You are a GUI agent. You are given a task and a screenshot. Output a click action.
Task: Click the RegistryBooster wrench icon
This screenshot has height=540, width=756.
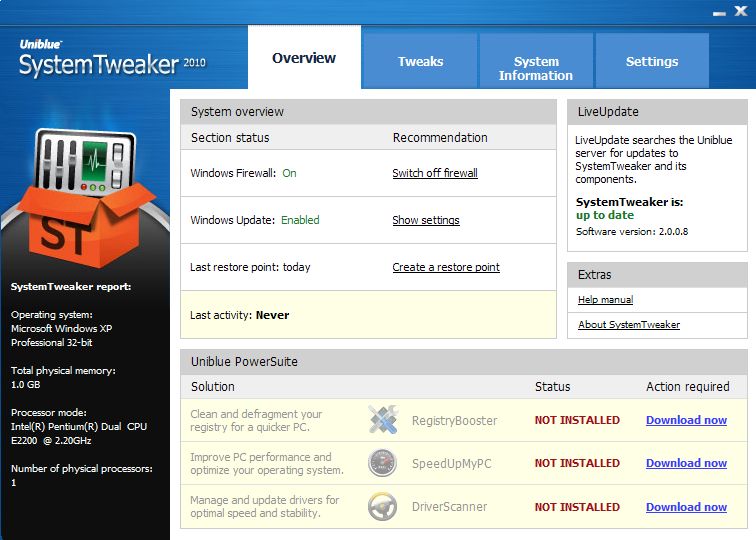point(383,419)
